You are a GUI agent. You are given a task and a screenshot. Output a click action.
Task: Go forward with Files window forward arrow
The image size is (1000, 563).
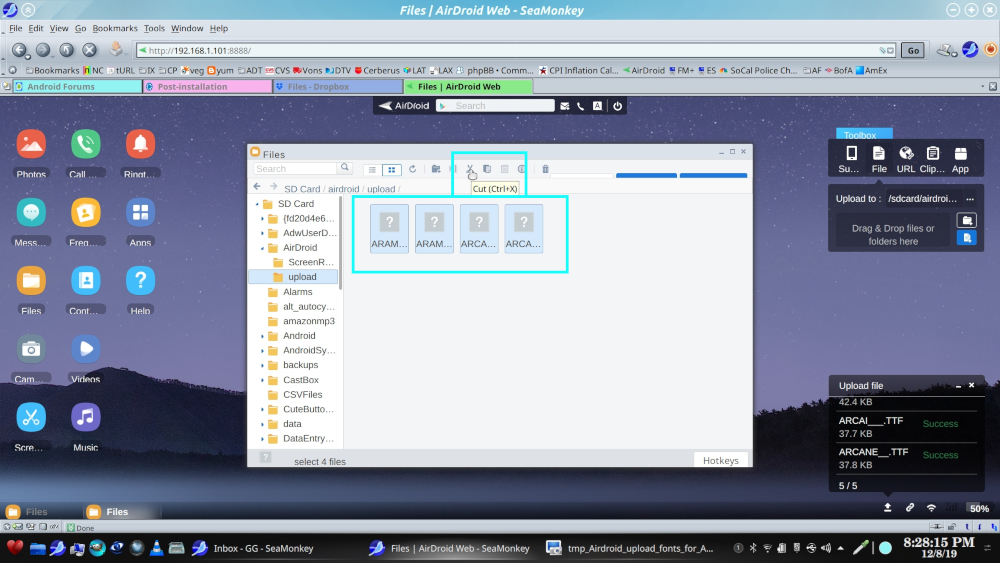tap(274, 187)
